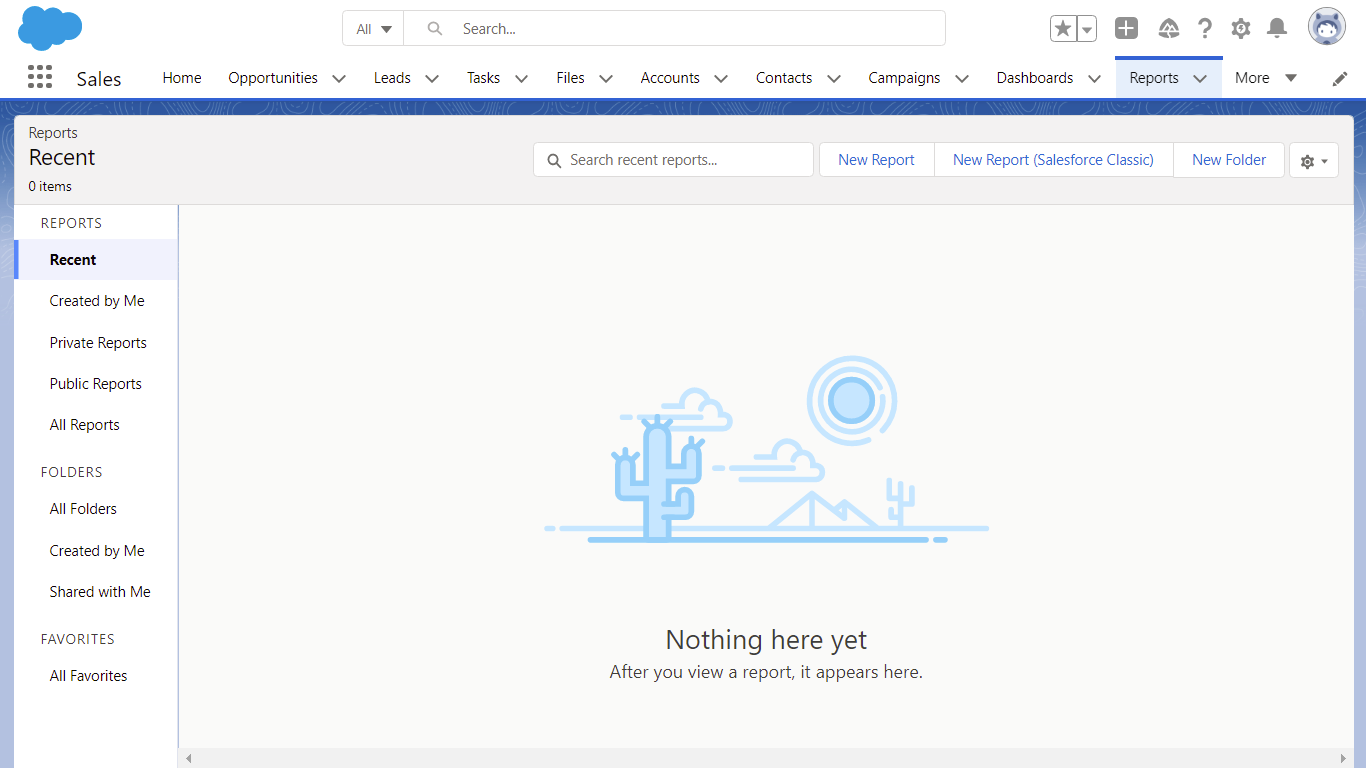Select Created by Me under Reports
Screen dimensions: 1366x768
click(x=97, y=301)
